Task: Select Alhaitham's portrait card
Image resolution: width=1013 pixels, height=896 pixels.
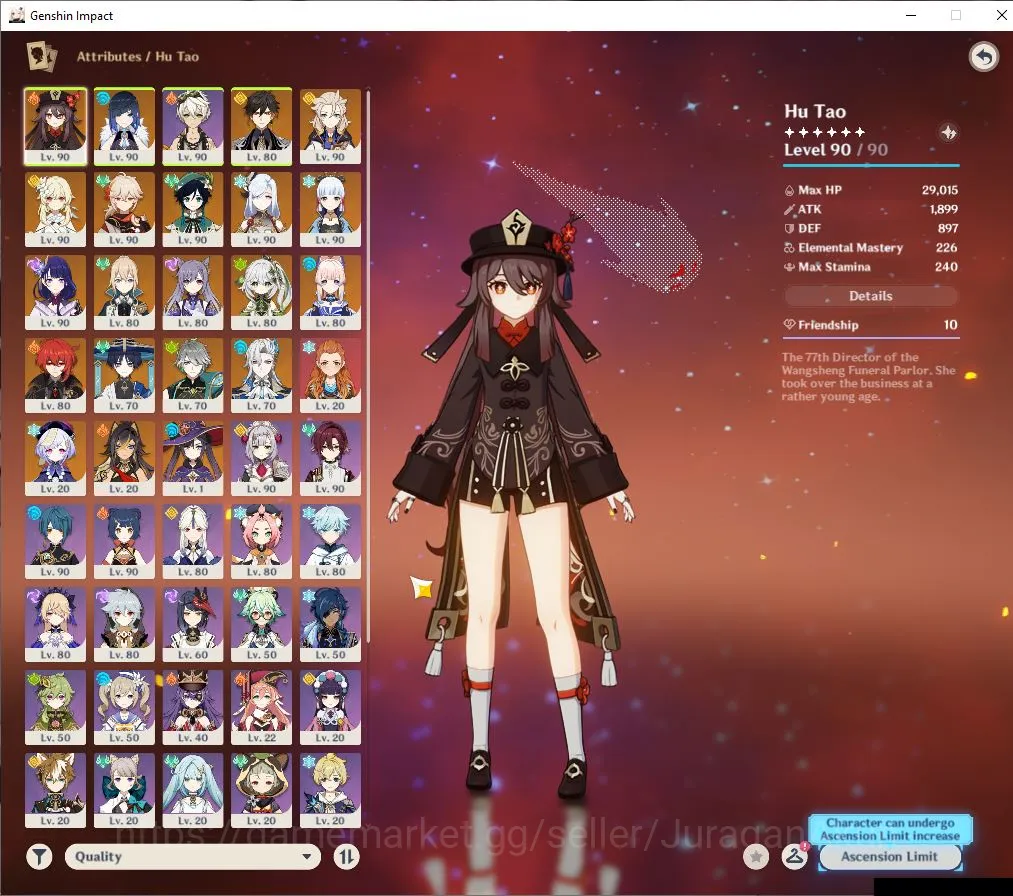Action: tap(193, 375)
